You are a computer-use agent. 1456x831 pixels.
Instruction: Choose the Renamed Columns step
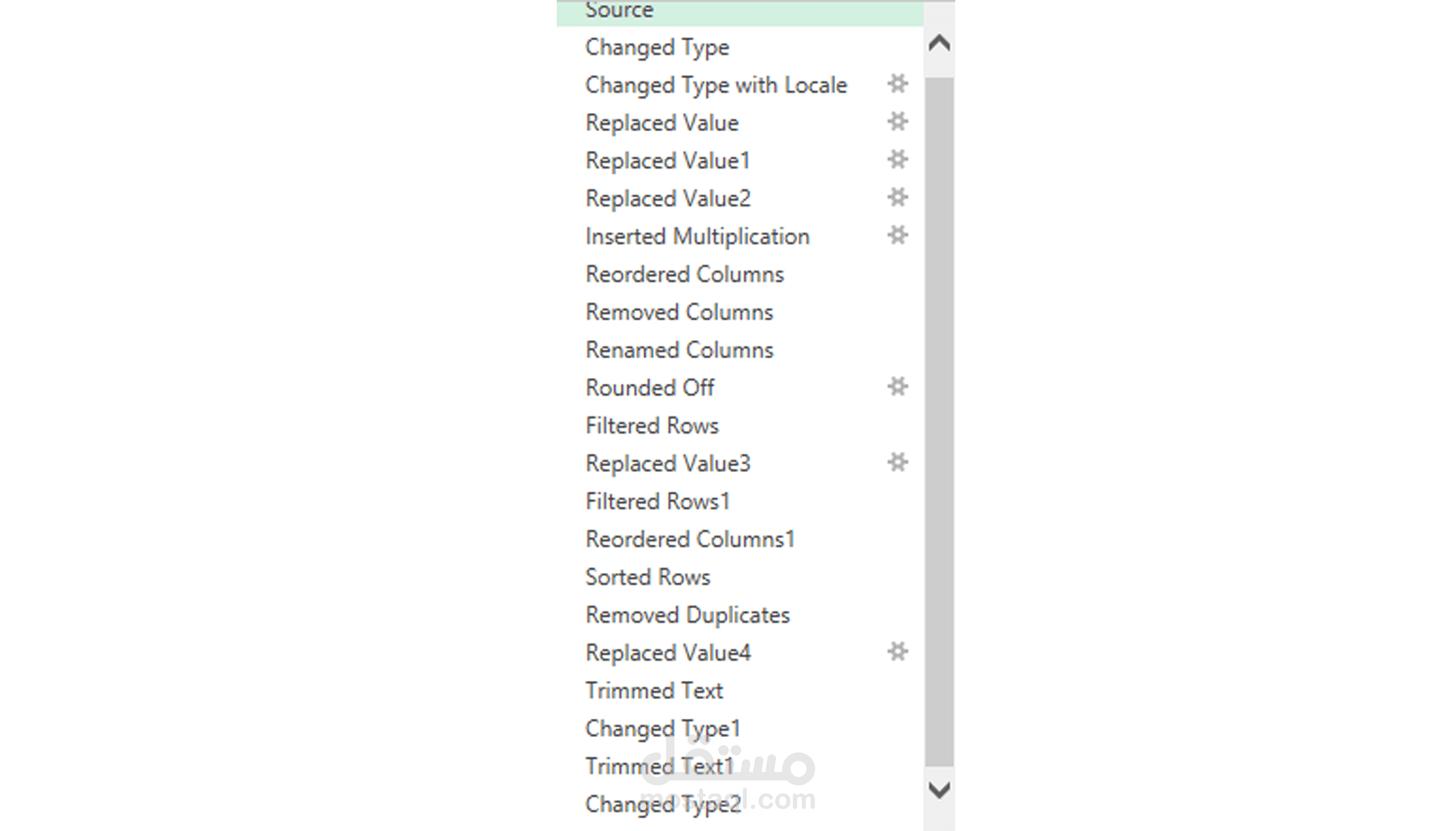(679, 350)
